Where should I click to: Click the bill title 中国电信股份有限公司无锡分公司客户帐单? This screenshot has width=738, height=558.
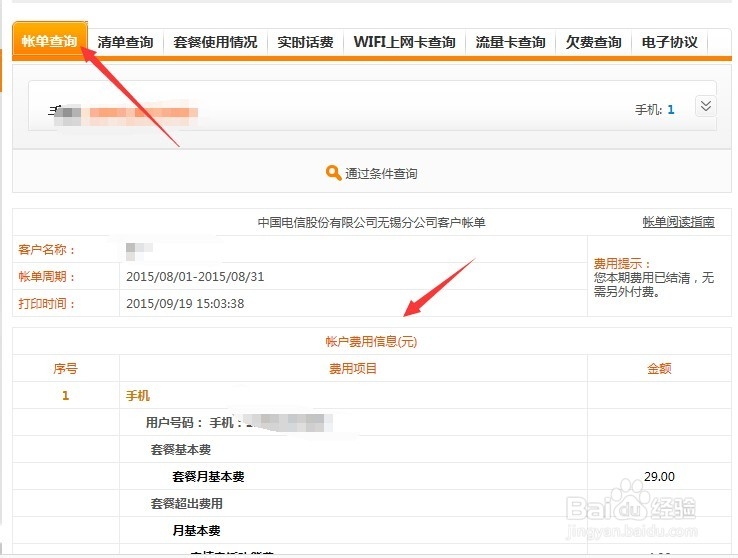pyautogui.click(x=371, y=222)
